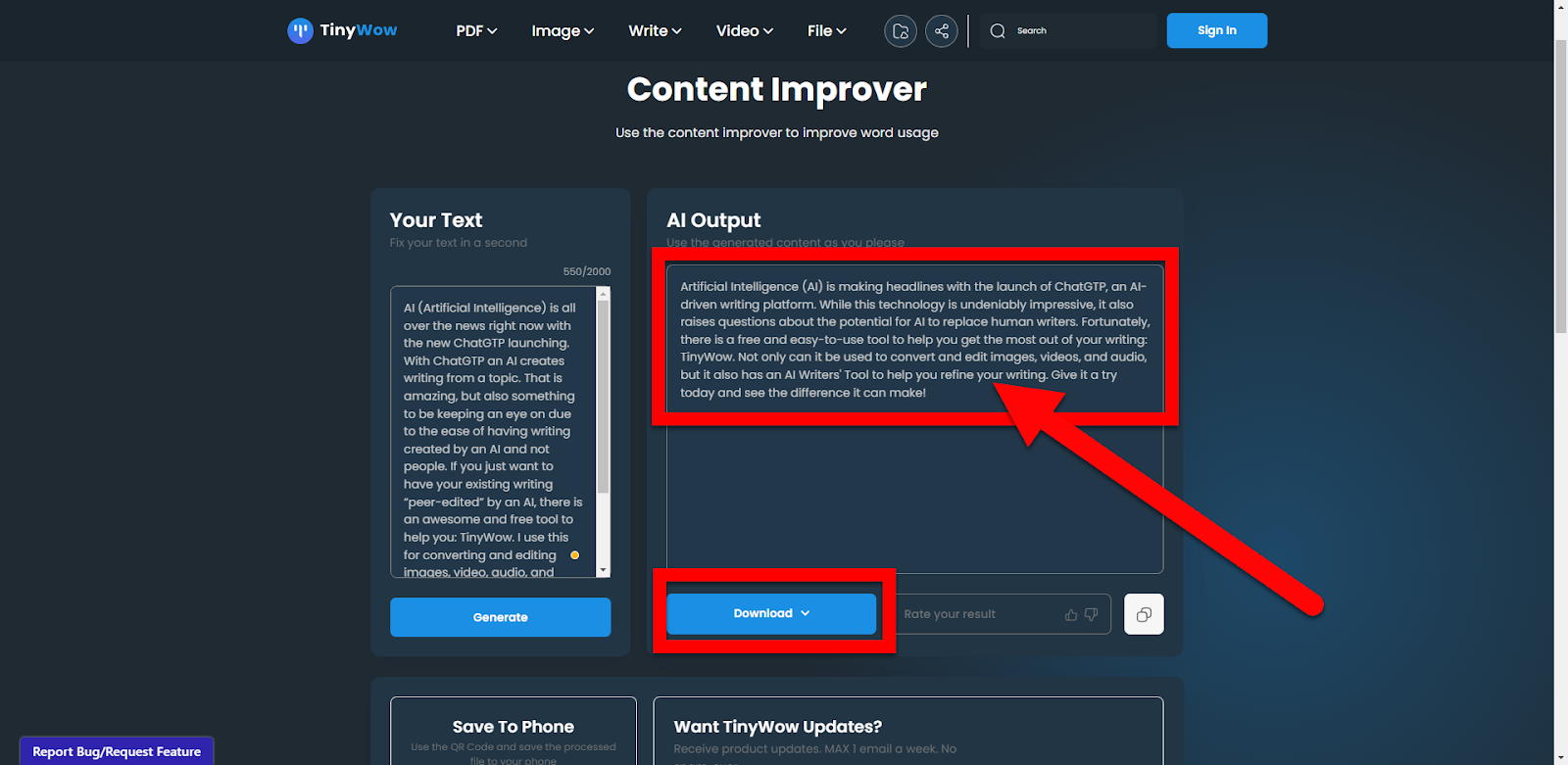Open the PDF menu
1568x765 pixels.
click(x=476, y=31)
